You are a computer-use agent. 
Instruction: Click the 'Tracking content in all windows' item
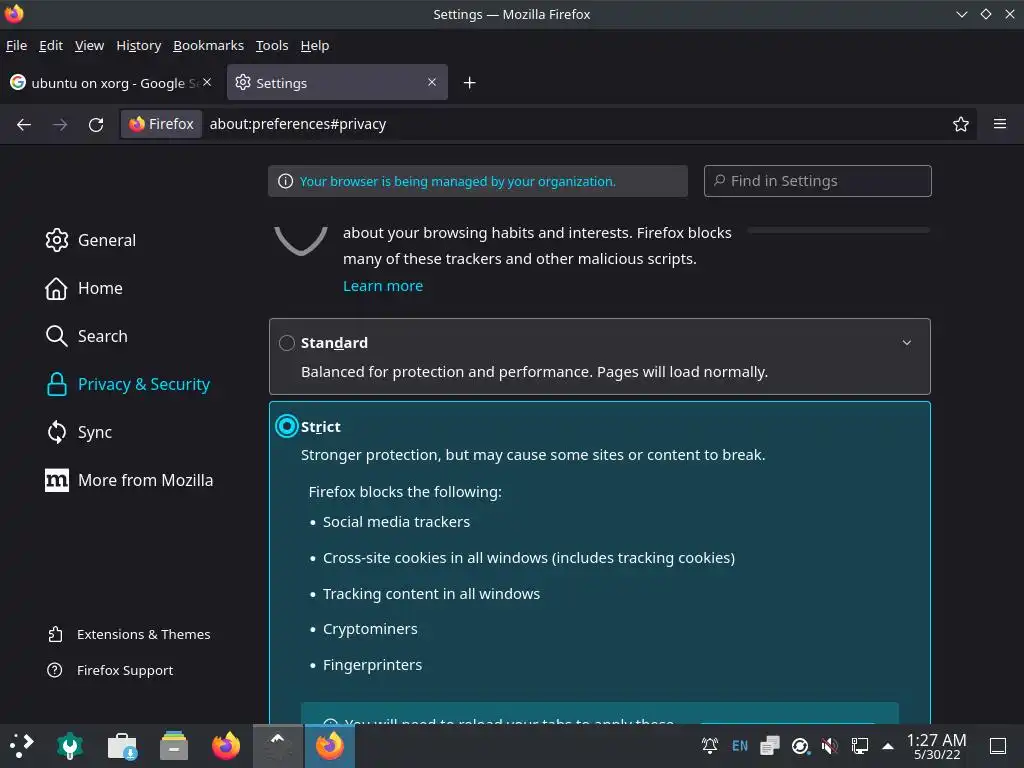click(432, 594)
